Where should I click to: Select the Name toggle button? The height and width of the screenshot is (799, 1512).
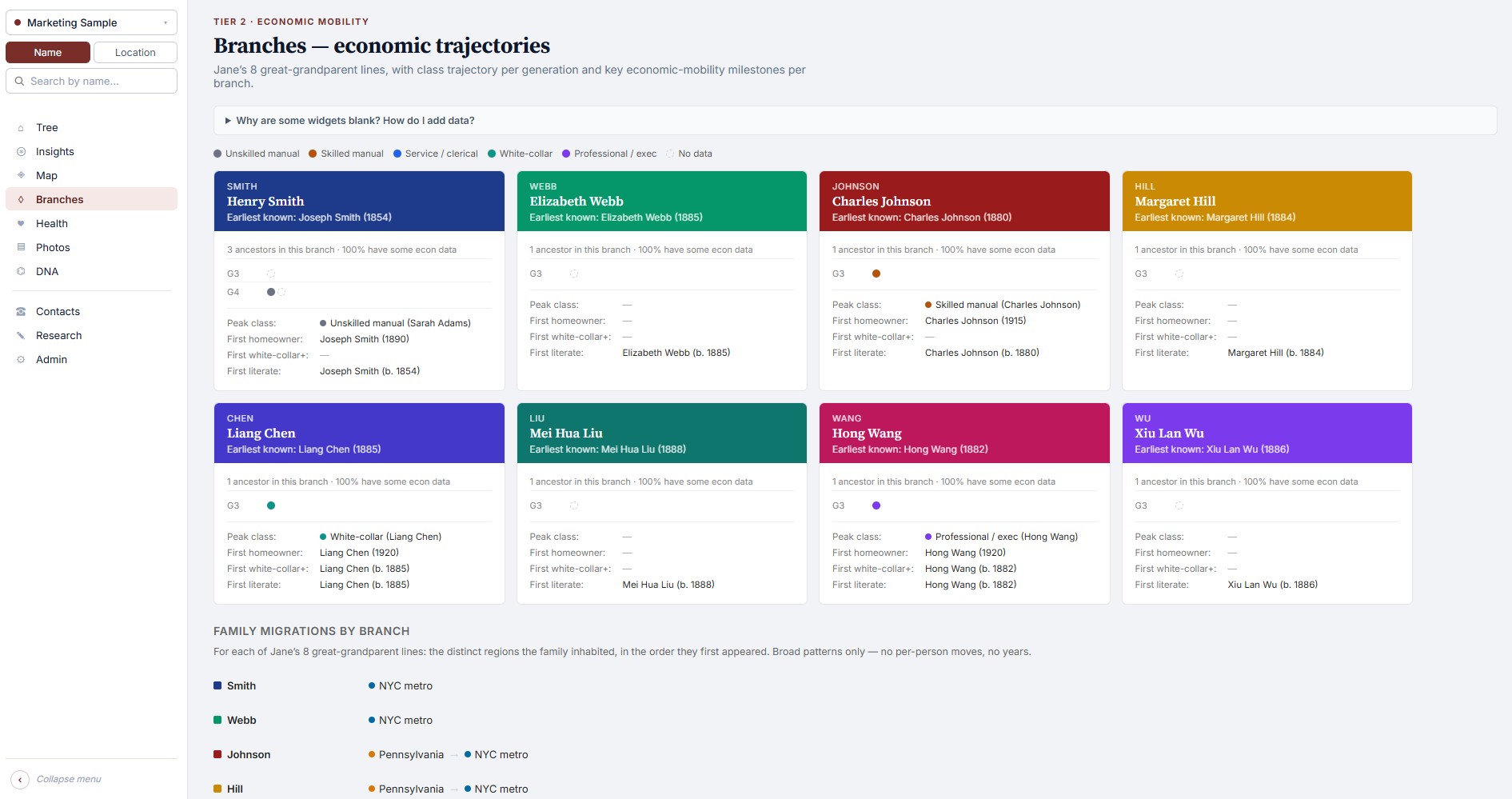(x=48, y=52)
